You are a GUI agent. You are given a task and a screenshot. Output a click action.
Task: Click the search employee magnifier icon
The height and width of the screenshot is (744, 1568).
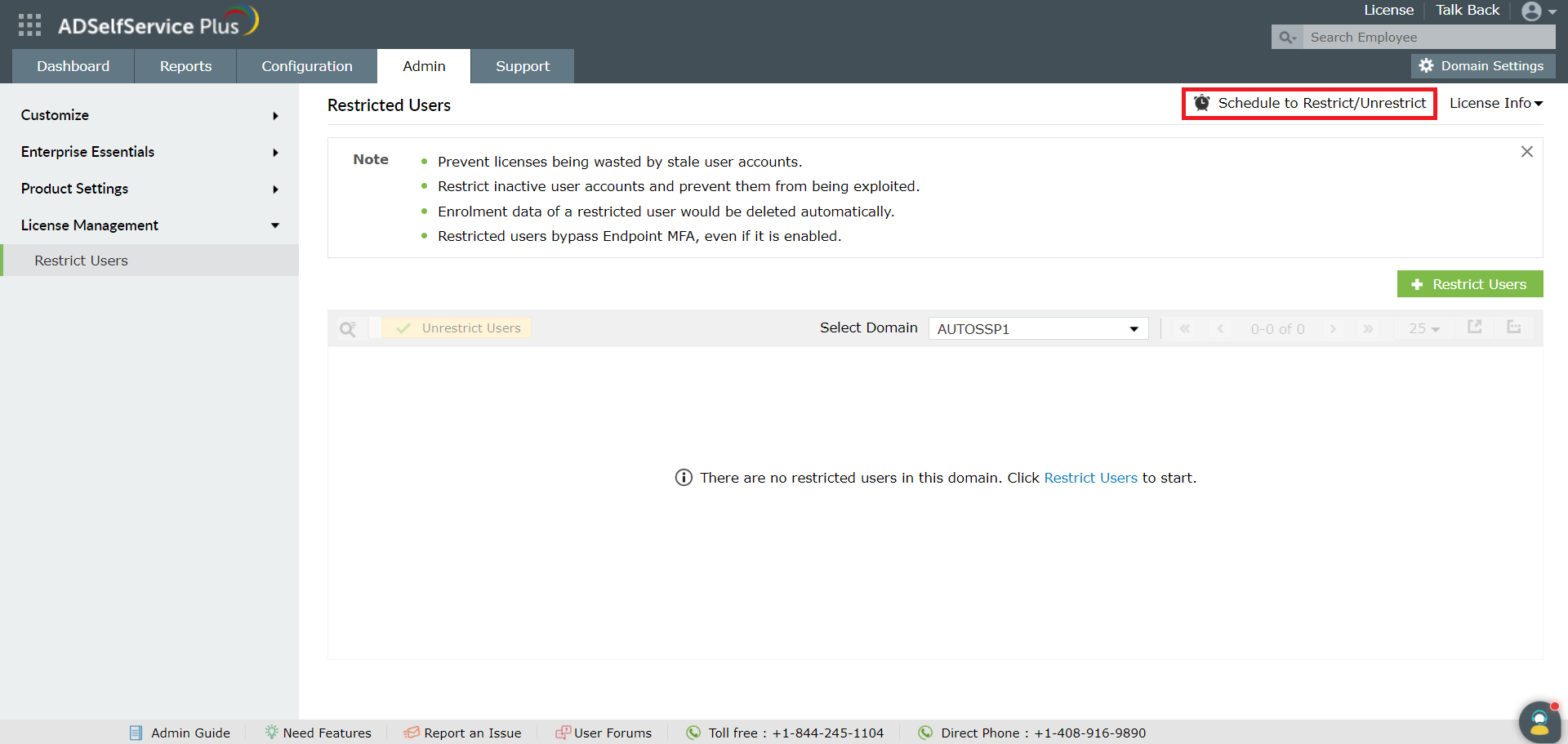tap(1287, 38)
